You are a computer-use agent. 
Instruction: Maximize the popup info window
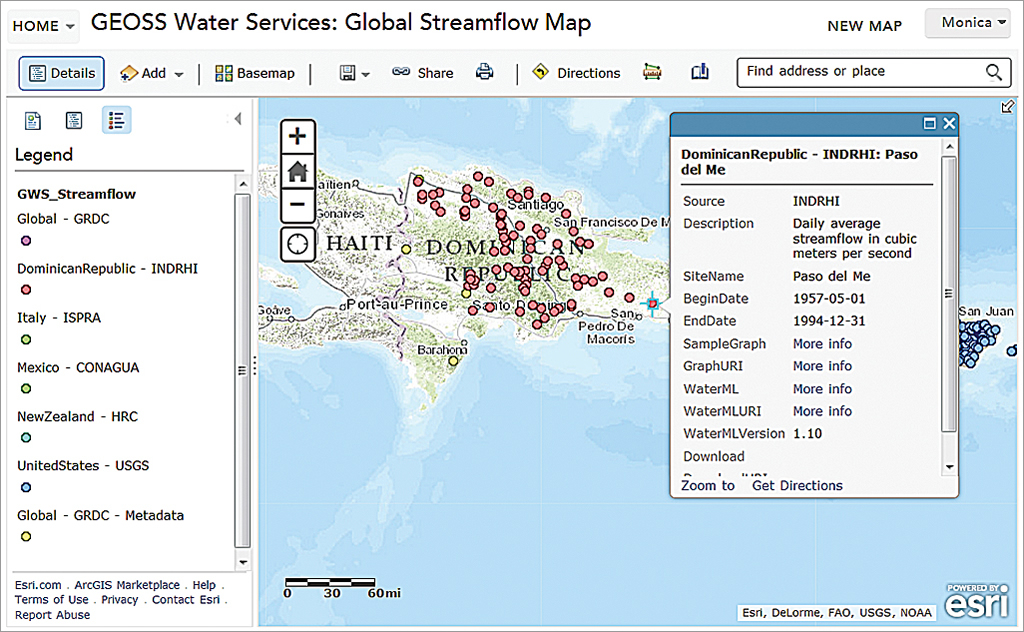(x=929, y=124)
